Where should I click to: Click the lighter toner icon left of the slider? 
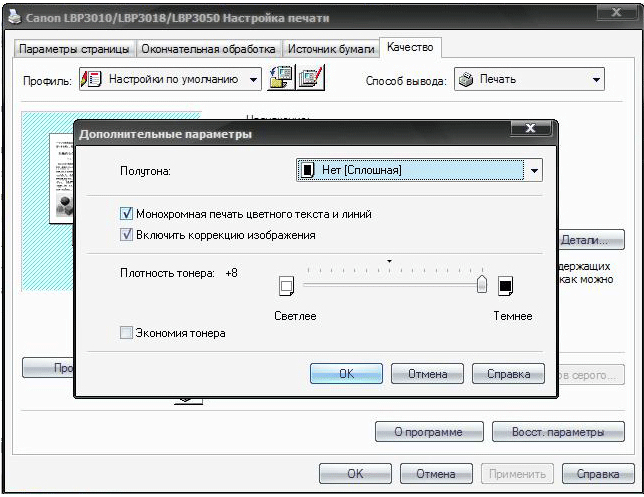(287, 286)
